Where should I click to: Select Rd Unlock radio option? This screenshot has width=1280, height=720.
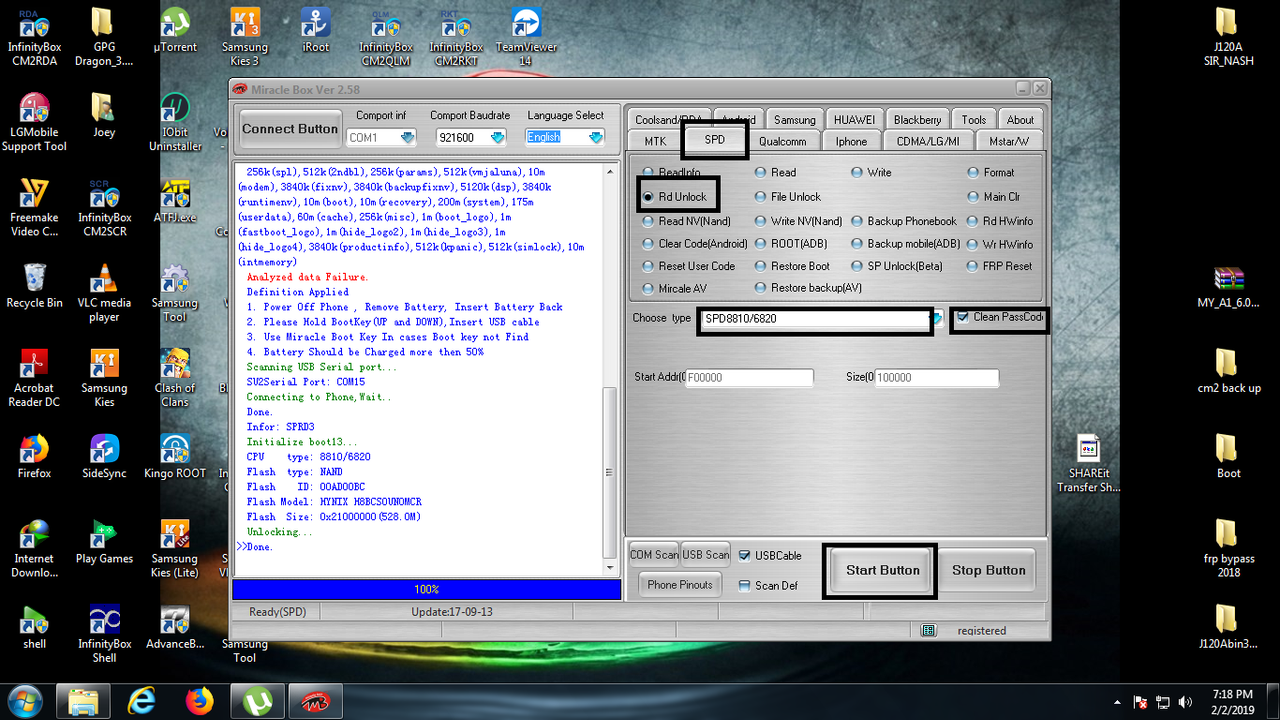(x=675, y=197)
